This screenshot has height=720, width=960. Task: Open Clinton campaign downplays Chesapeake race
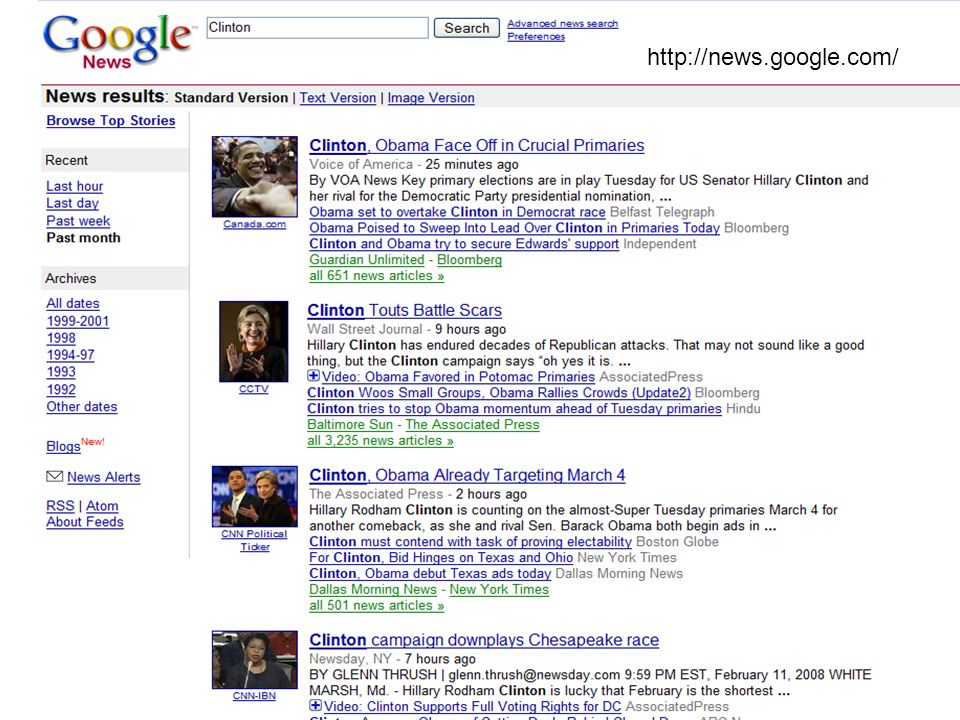(x=484, y=640)
